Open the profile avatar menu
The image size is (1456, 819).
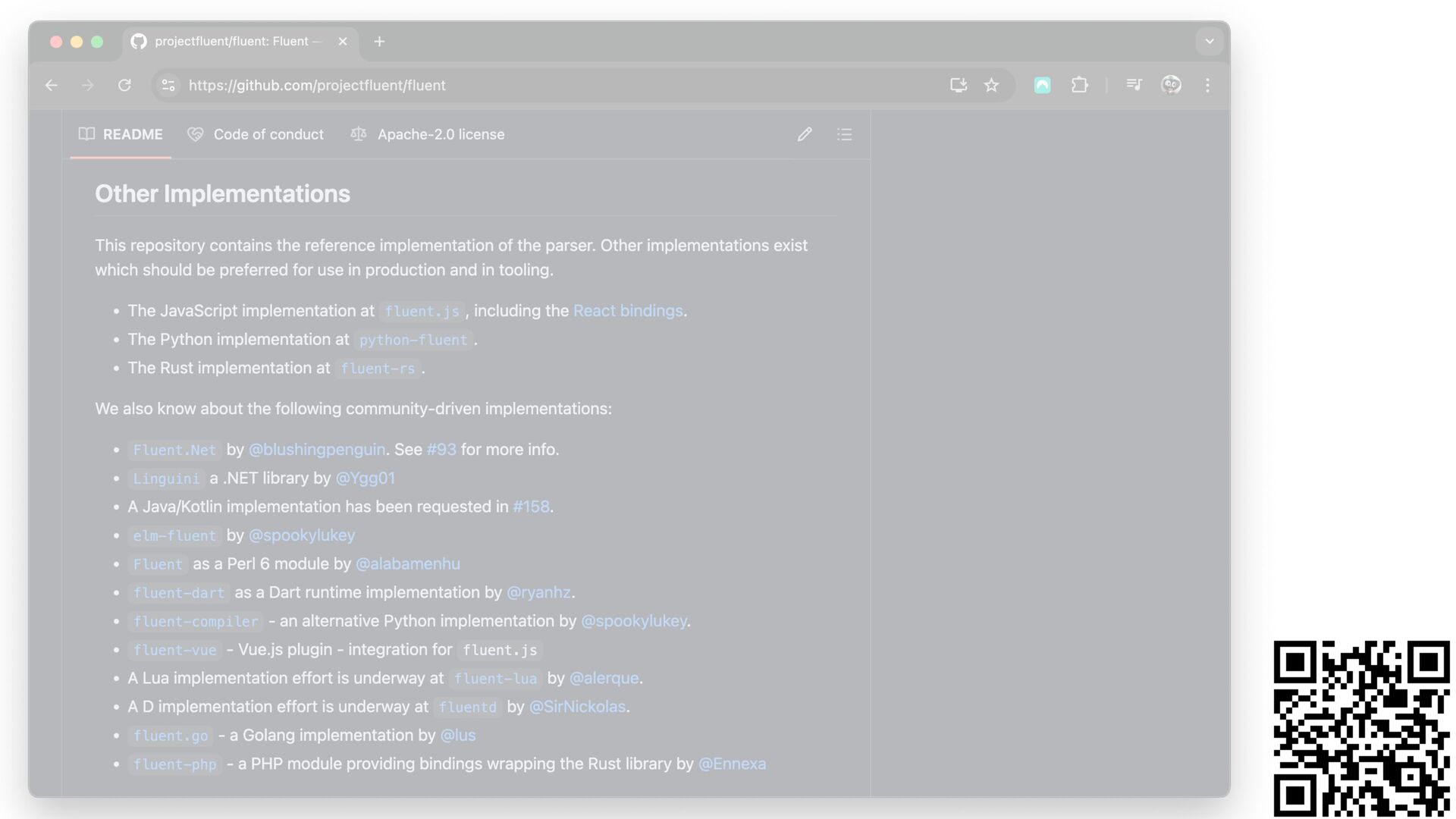coord(1171,85)
